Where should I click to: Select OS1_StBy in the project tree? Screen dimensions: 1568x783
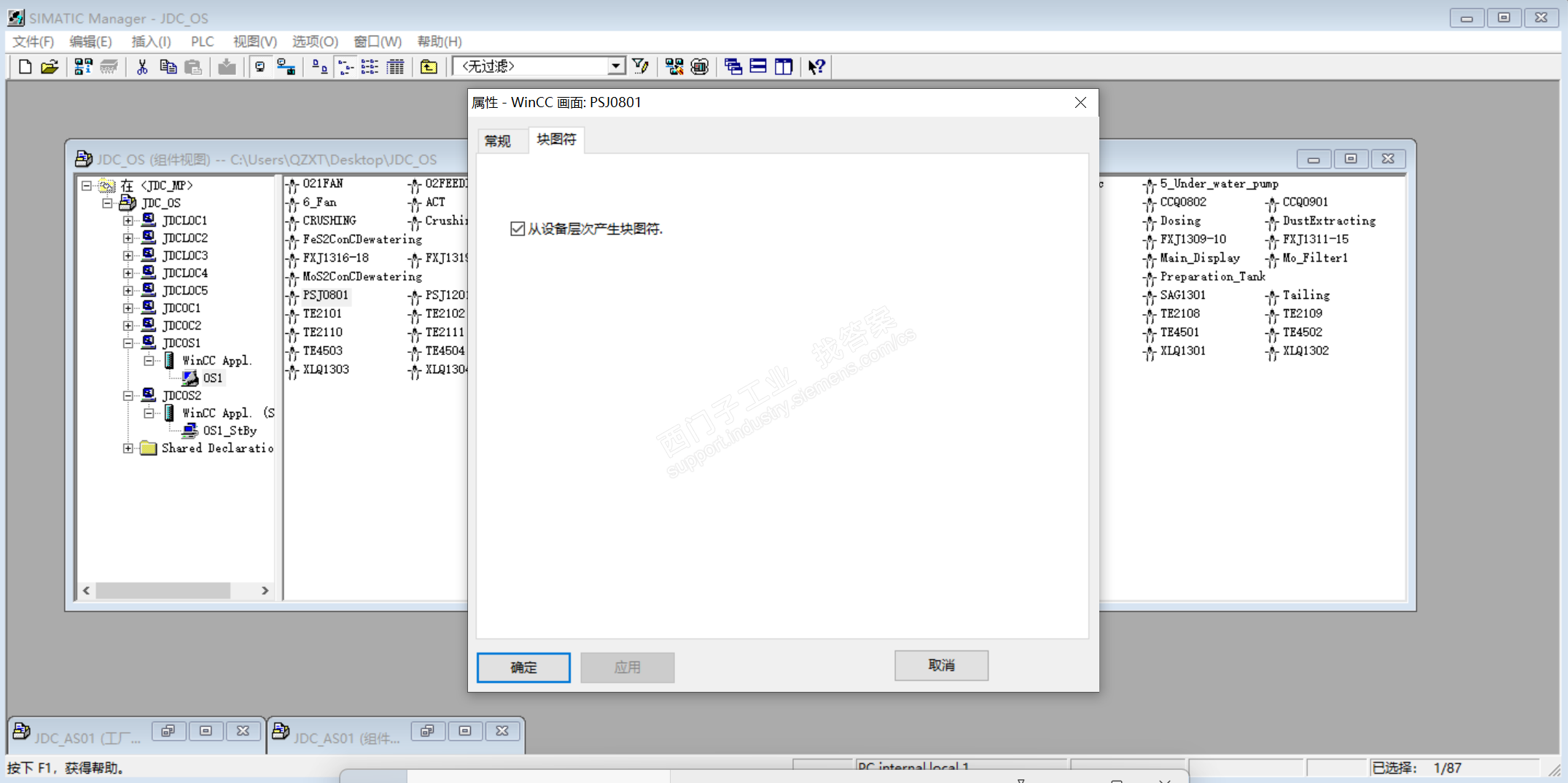pyautogui.click(x=230, y=430)
